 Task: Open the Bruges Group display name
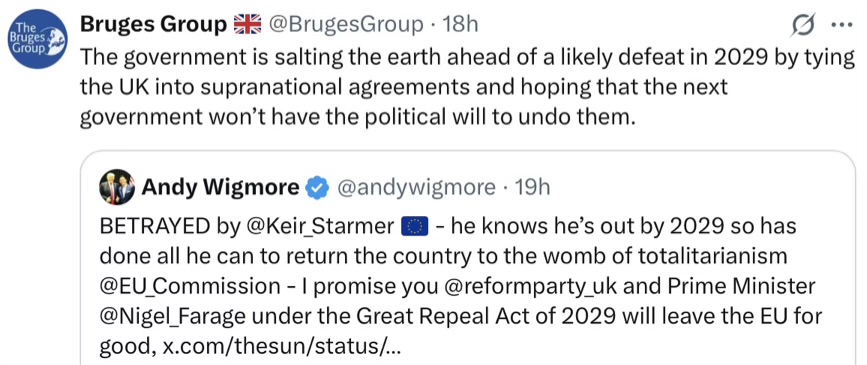pyautogui.click(x=154, y=24)
